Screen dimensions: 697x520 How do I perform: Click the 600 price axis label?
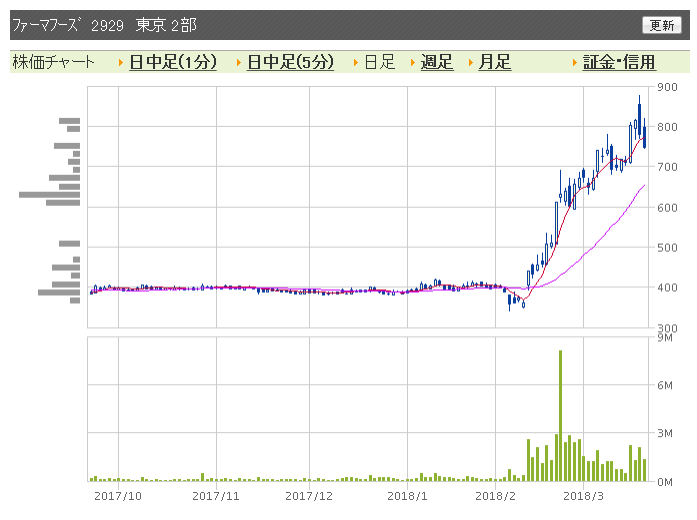(667, 208)
